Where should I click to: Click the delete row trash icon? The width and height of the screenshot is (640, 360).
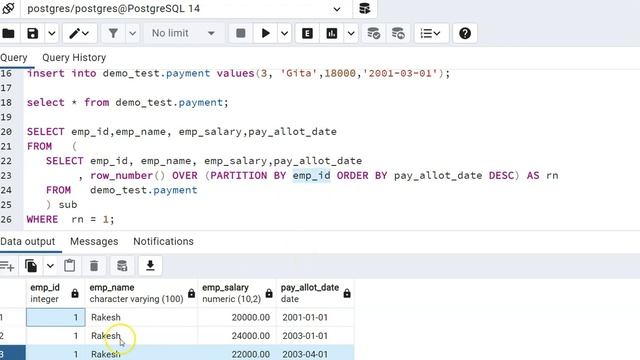(94, 266)
